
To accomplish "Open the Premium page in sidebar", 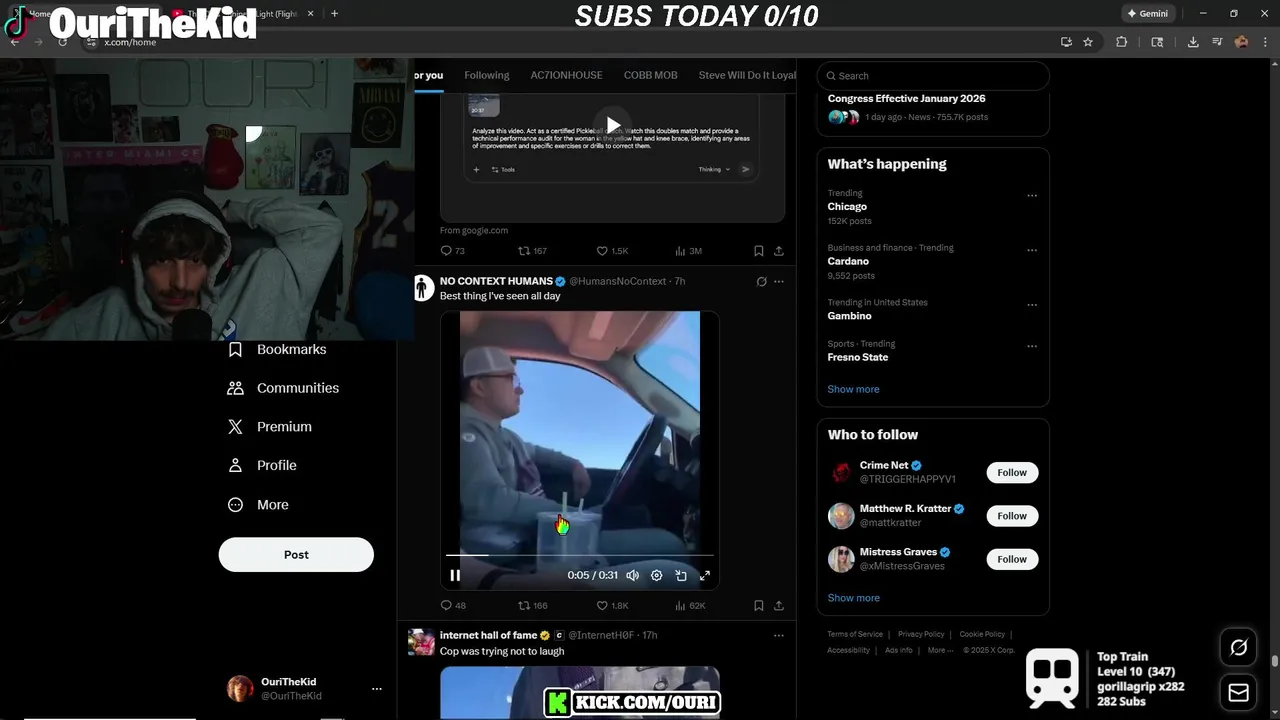I will 270,427.
